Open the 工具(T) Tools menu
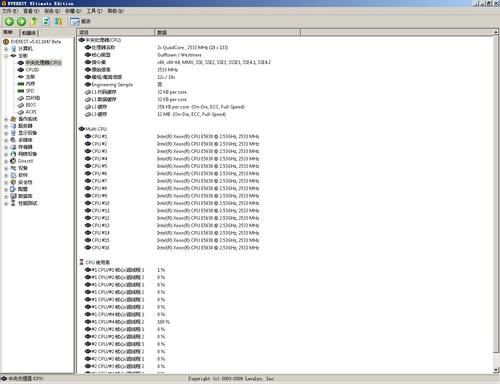The height and width of the screenshot is (384, 500). pos(95,11)
